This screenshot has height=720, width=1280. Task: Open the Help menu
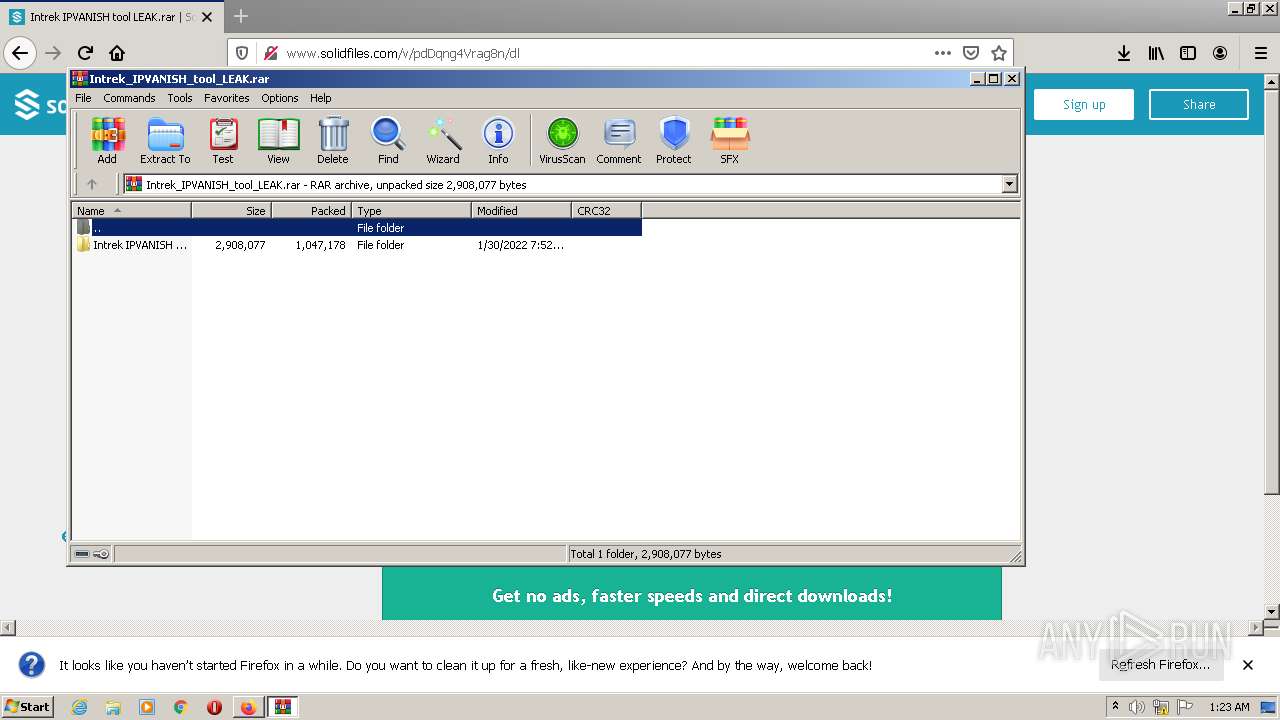click(320, 98)
